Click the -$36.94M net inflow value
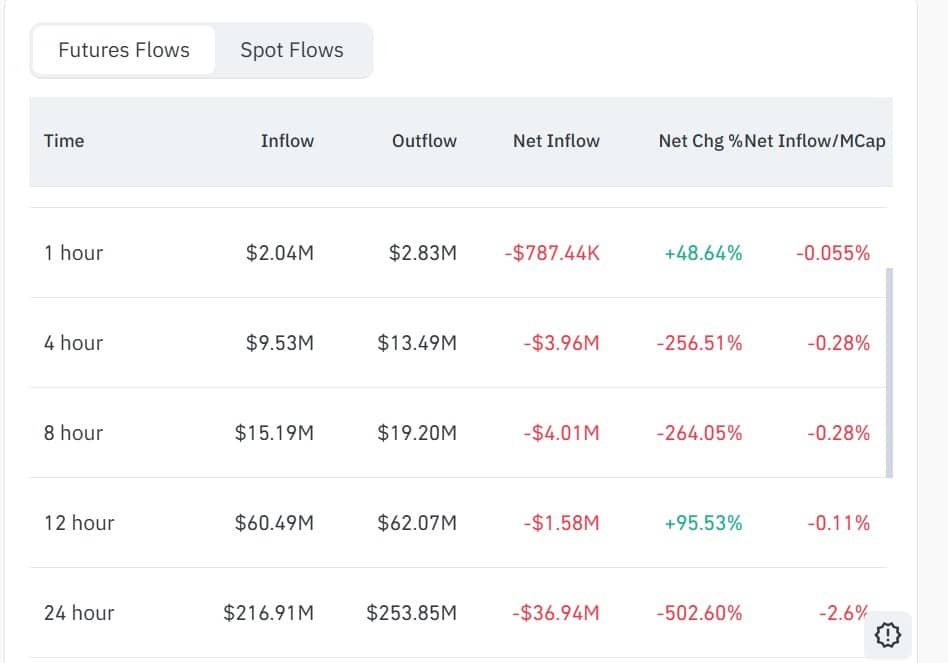 pyautogui.click(x=555, y=613)
